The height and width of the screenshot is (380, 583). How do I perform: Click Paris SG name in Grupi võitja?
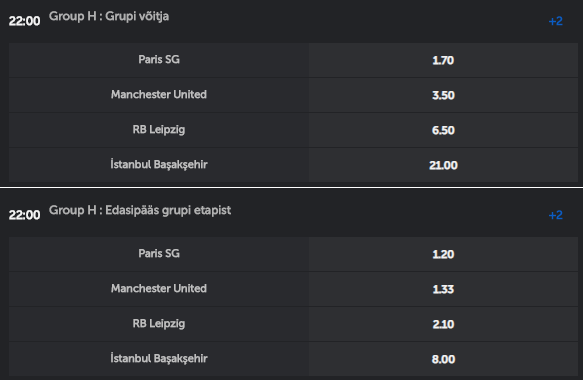[x=159, y=59]
